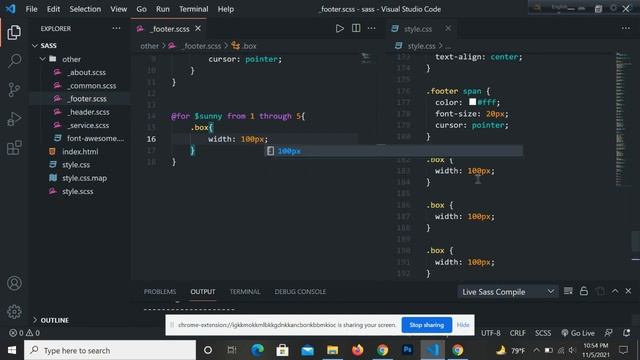Maximize the panel with the chevron up
The image size is (640, 360).
(615, 291)
